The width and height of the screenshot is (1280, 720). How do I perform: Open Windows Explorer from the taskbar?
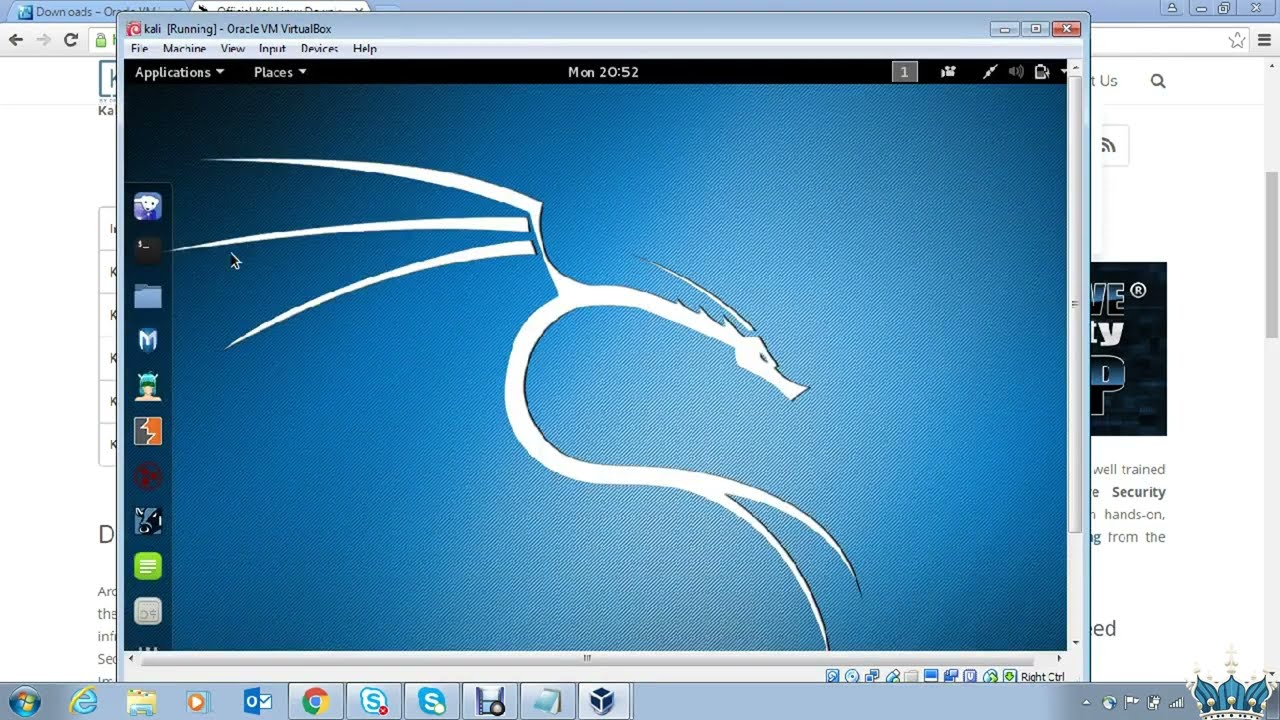tap(141, 702)
